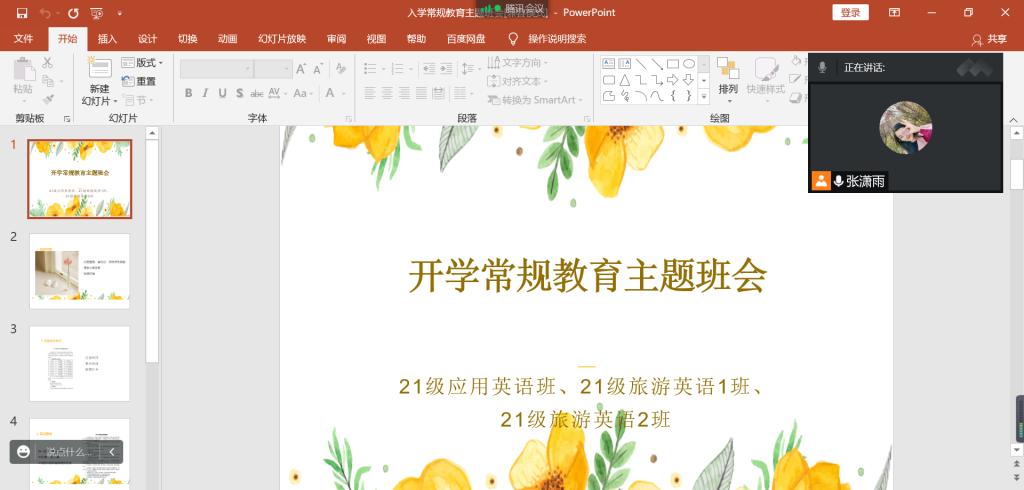
Task: Toggle Strikethrough (abc) formatting
Action: click(x=257, y=93)
